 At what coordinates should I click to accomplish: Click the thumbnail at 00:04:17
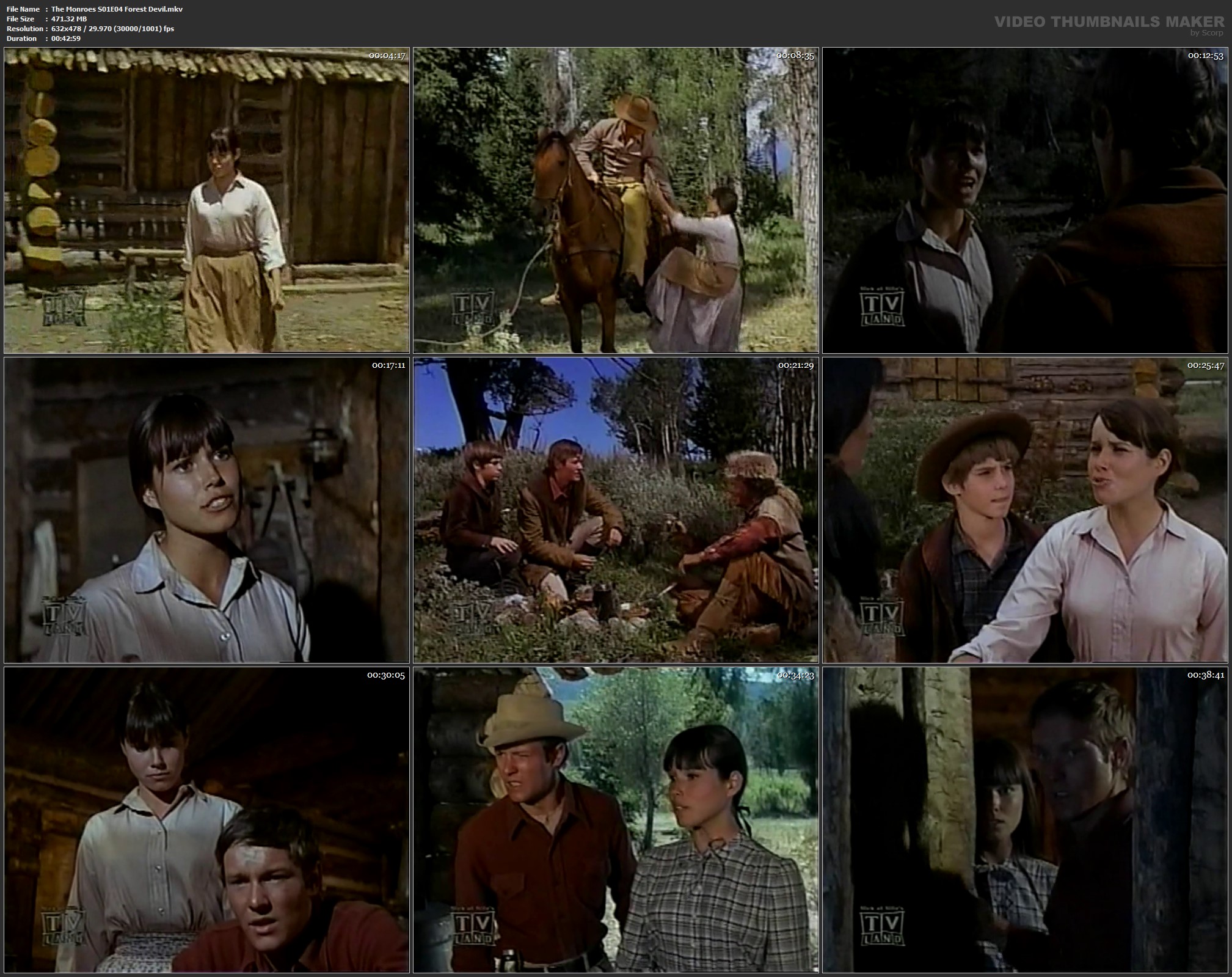(206, 200)
